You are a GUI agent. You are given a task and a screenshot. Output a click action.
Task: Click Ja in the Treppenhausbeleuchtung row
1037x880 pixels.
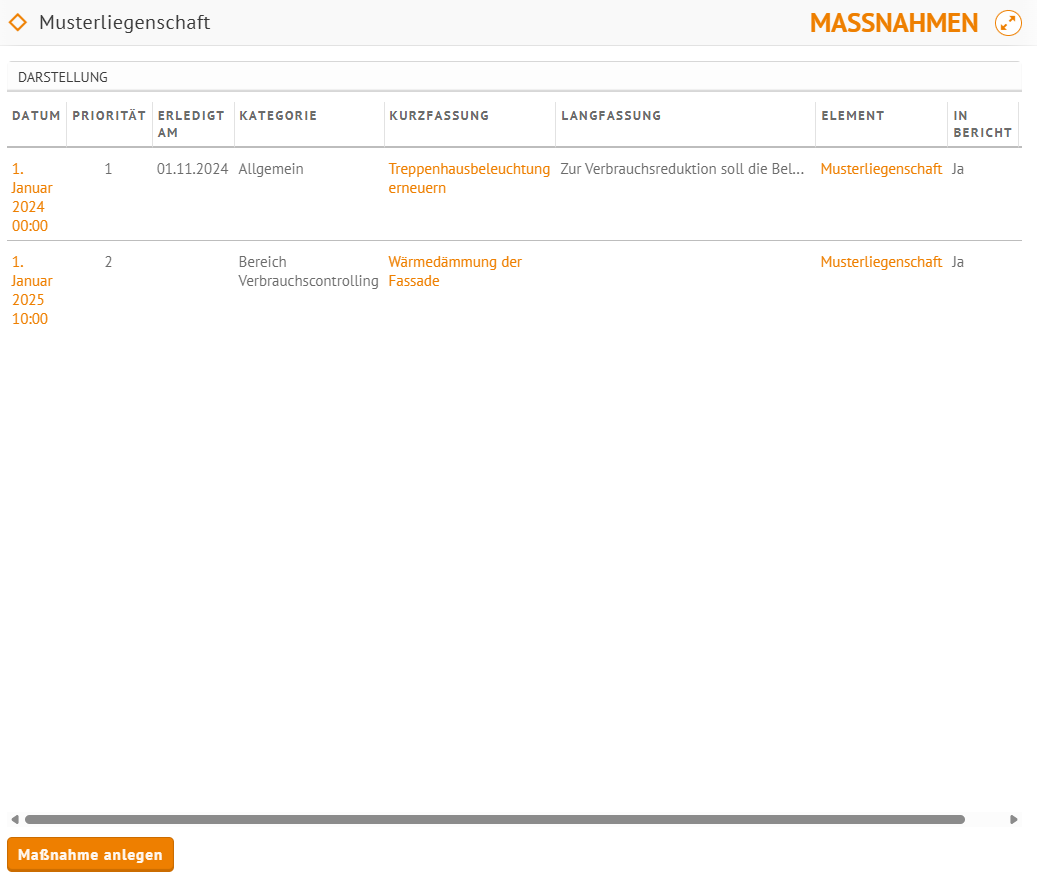coord(958,169)
